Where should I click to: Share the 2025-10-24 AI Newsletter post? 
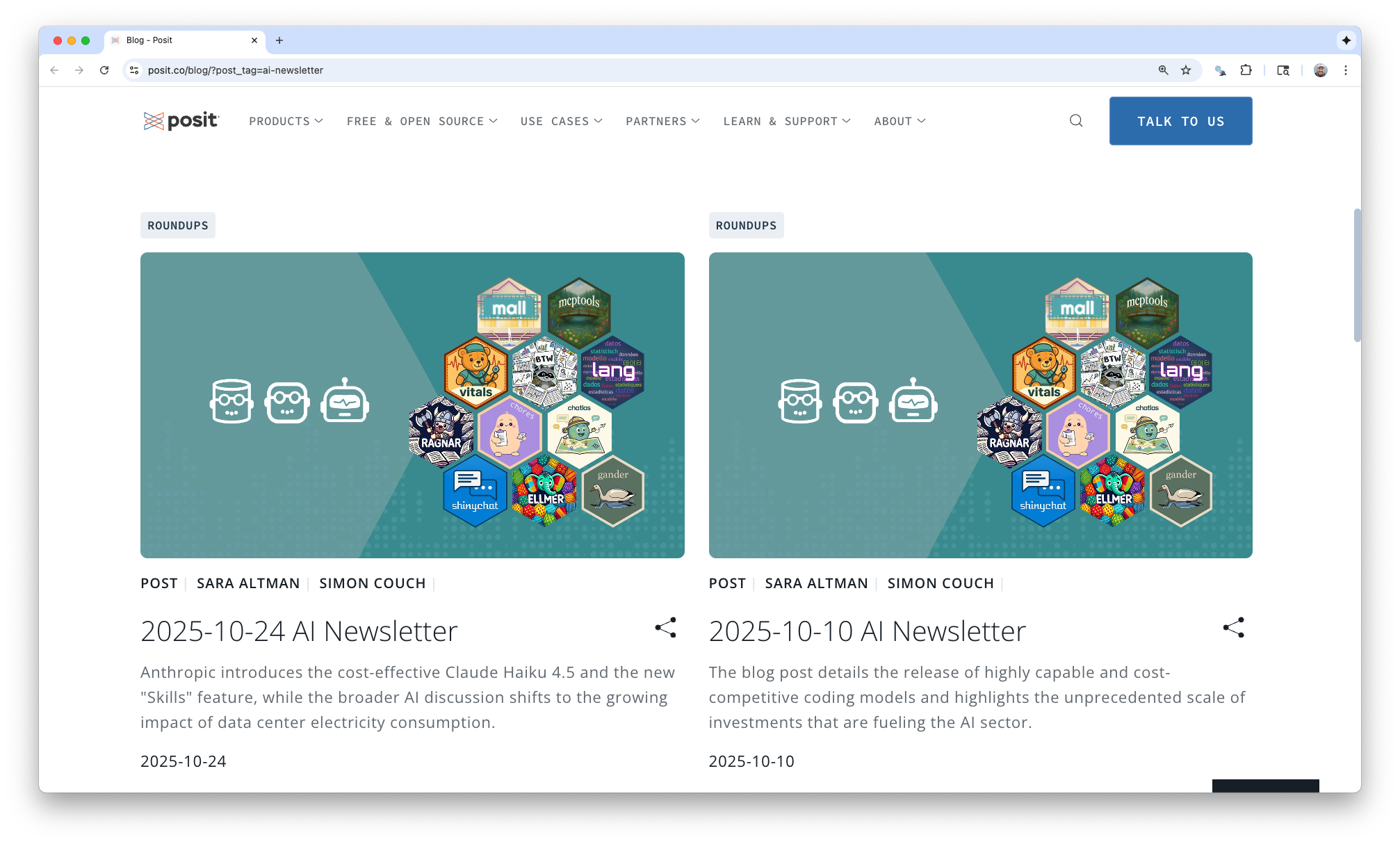click(665, 628)
